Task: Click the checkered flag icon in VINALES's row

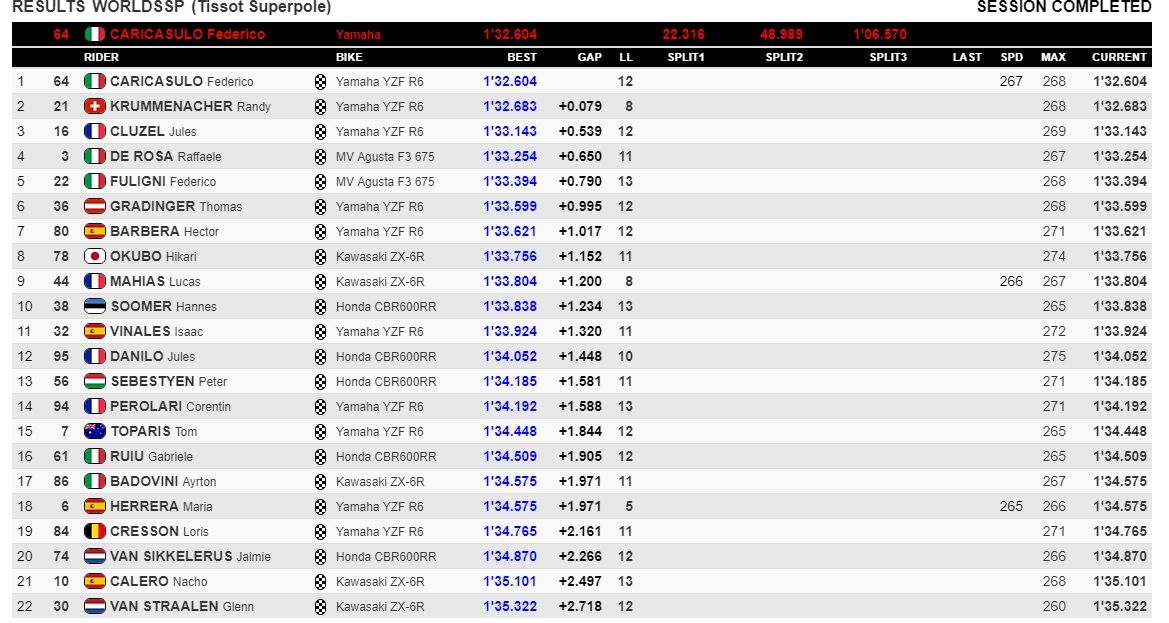Action: [321, 332]
